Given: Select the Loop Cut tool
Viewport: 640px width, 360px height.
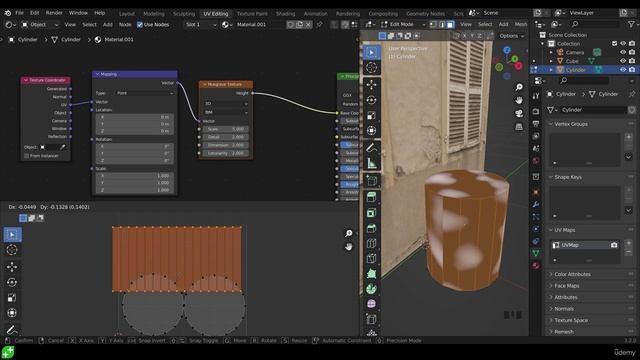Looking at the screenshot, I should (x=371, y=243).
